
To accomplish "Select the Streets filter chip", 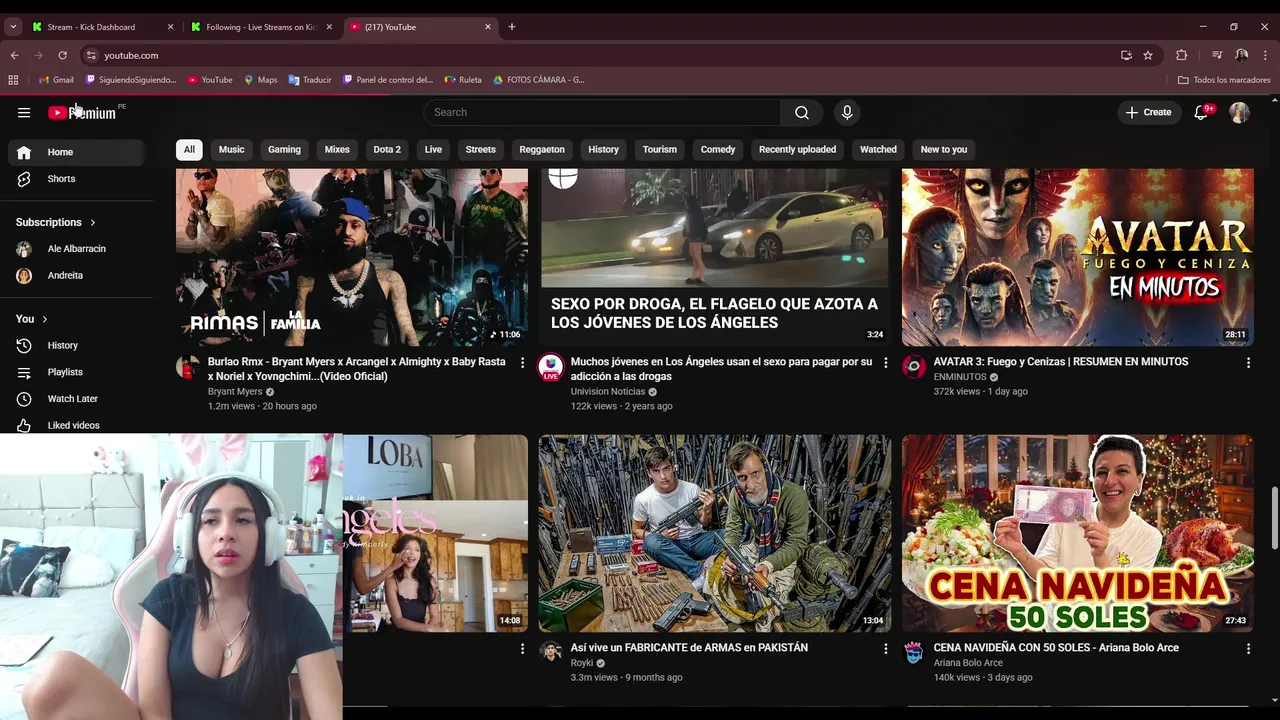I will pyautogui.click(x=480, y=150).
